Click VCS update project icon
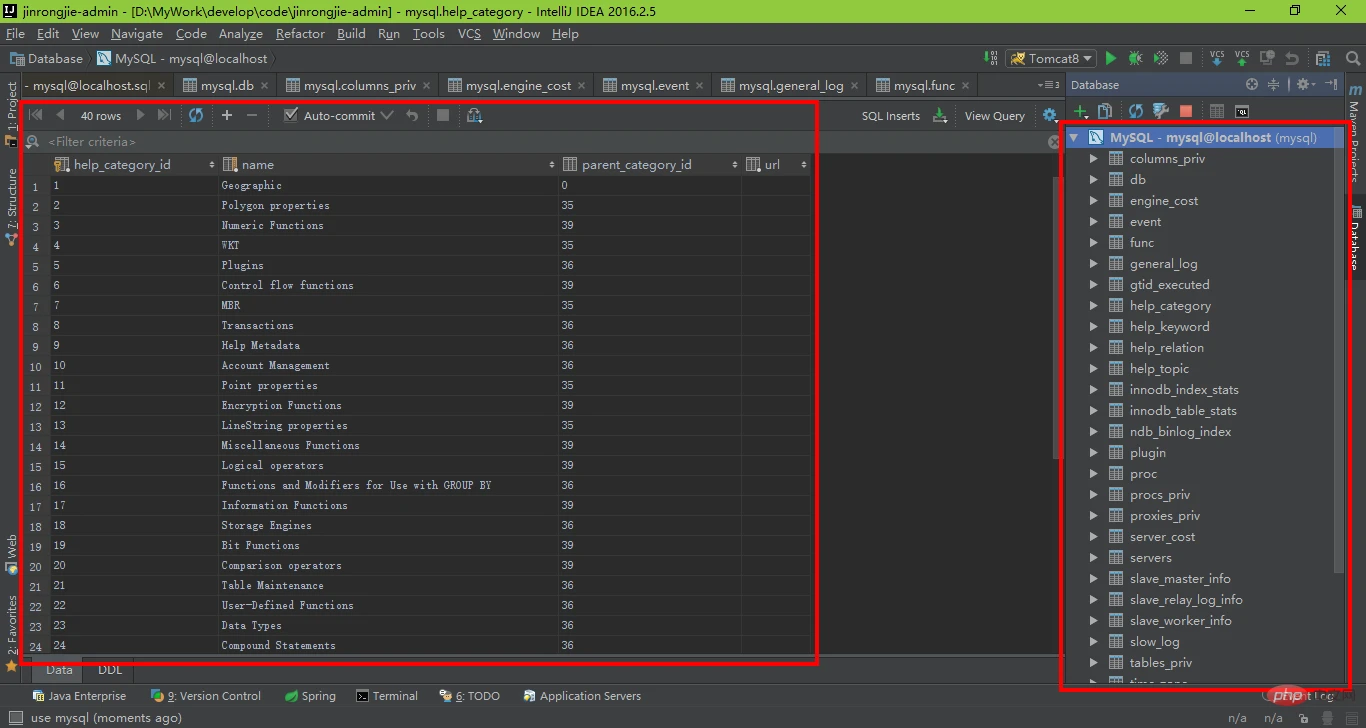The width and height of the screenshot is (1366, 728). click(x=1217, y=58)
